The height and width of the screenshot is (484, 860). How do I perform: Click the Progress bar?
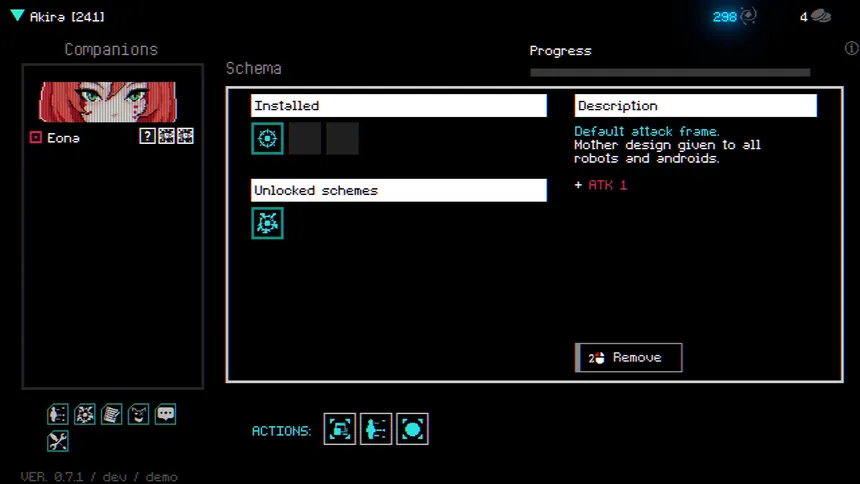tap(670, 72)
